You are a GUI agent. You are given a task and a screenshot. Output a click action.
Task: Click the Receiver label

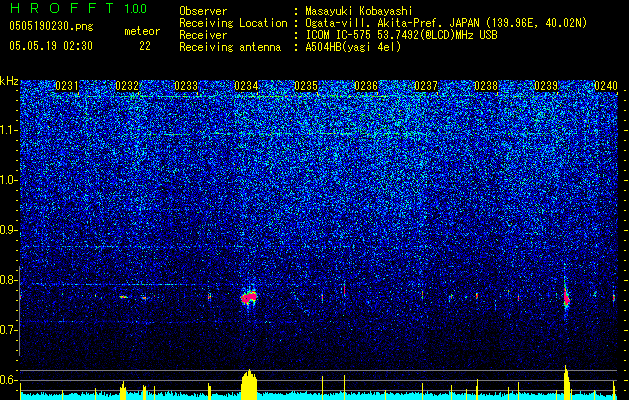click(203, 35)
